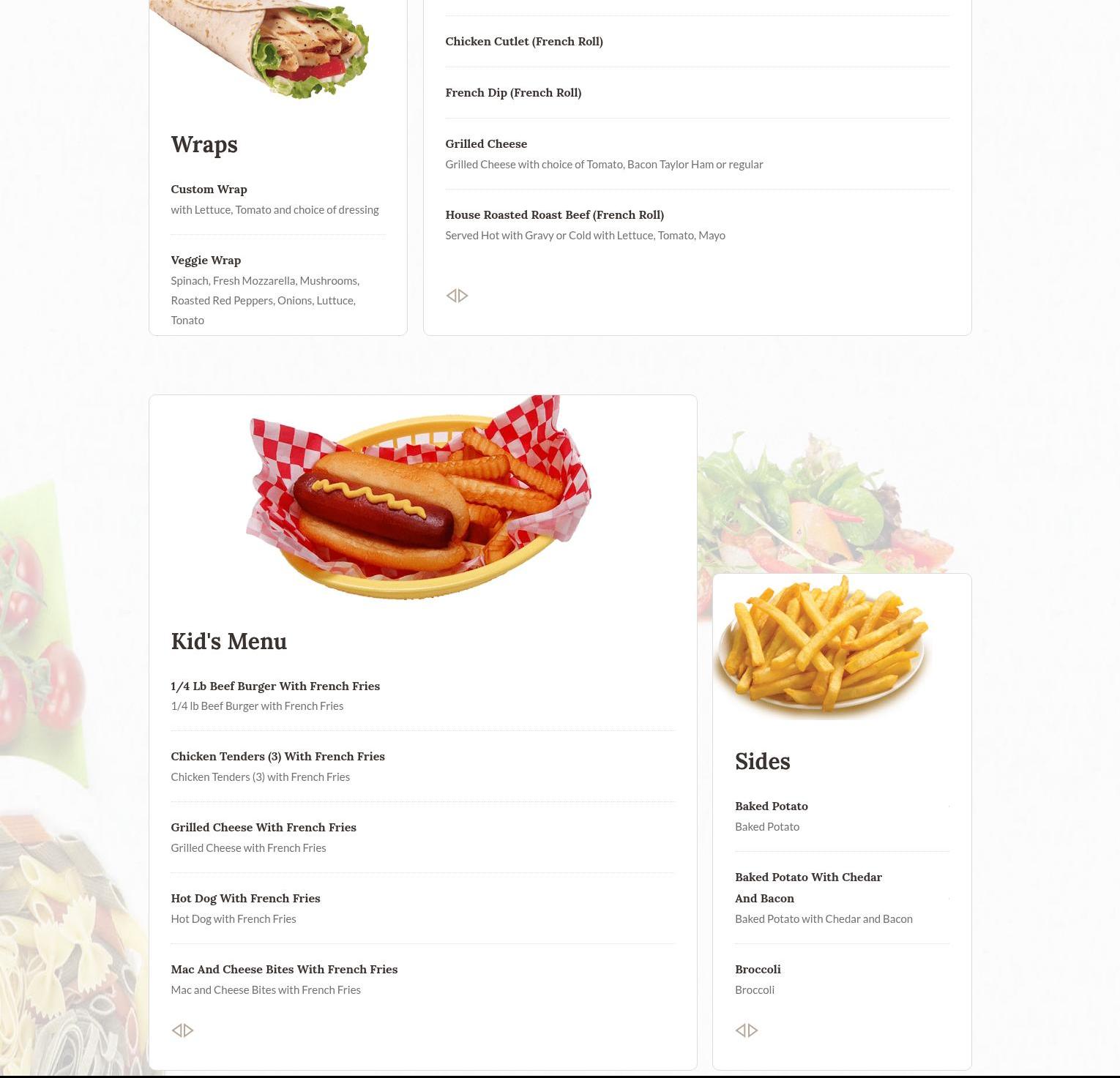Click the Broccoli side item
The image size is (1120, 1078).
click(842, 979)
